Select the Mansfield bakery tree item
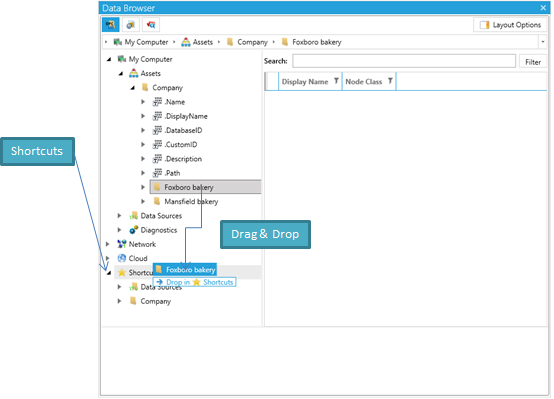Viewport: 554px width, 399px height. [191, 201]
